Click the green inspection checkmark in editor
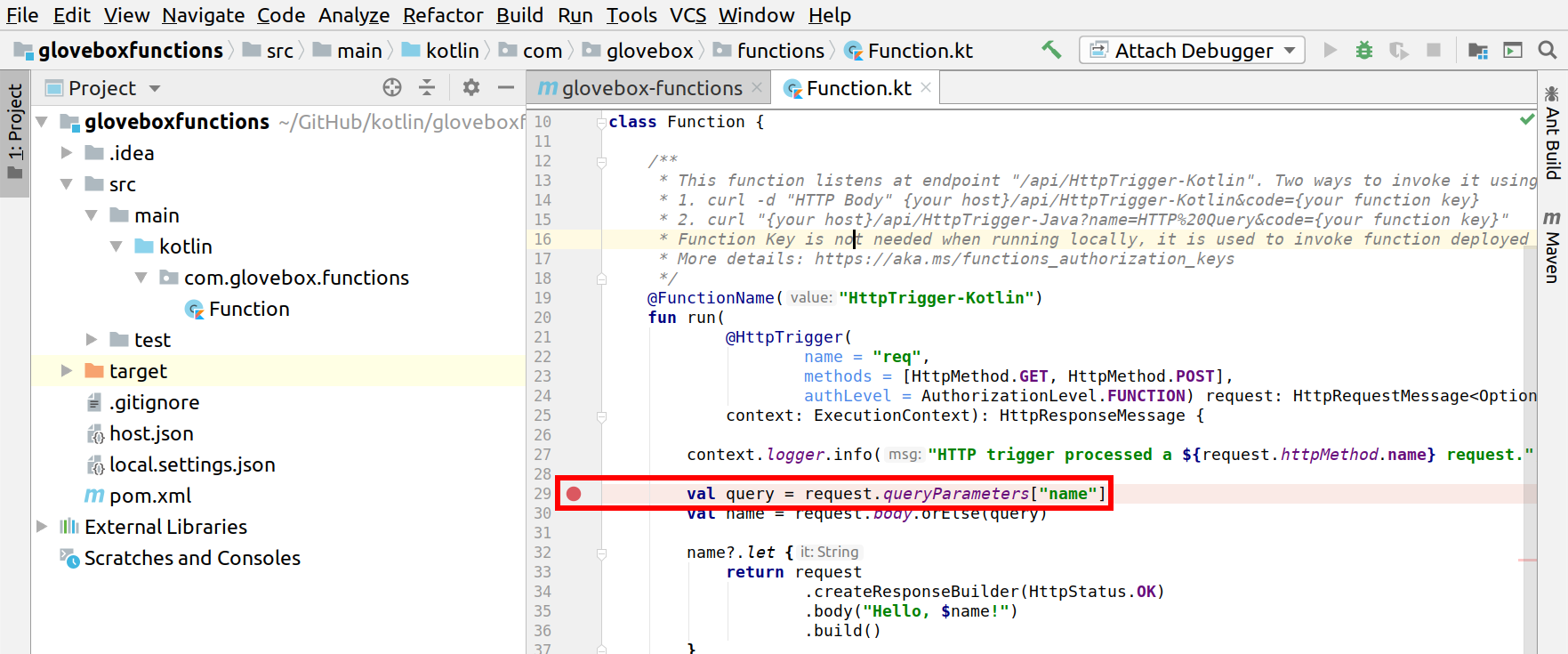Viewport: 1568px width, 654px height. tap(1527, 119)
